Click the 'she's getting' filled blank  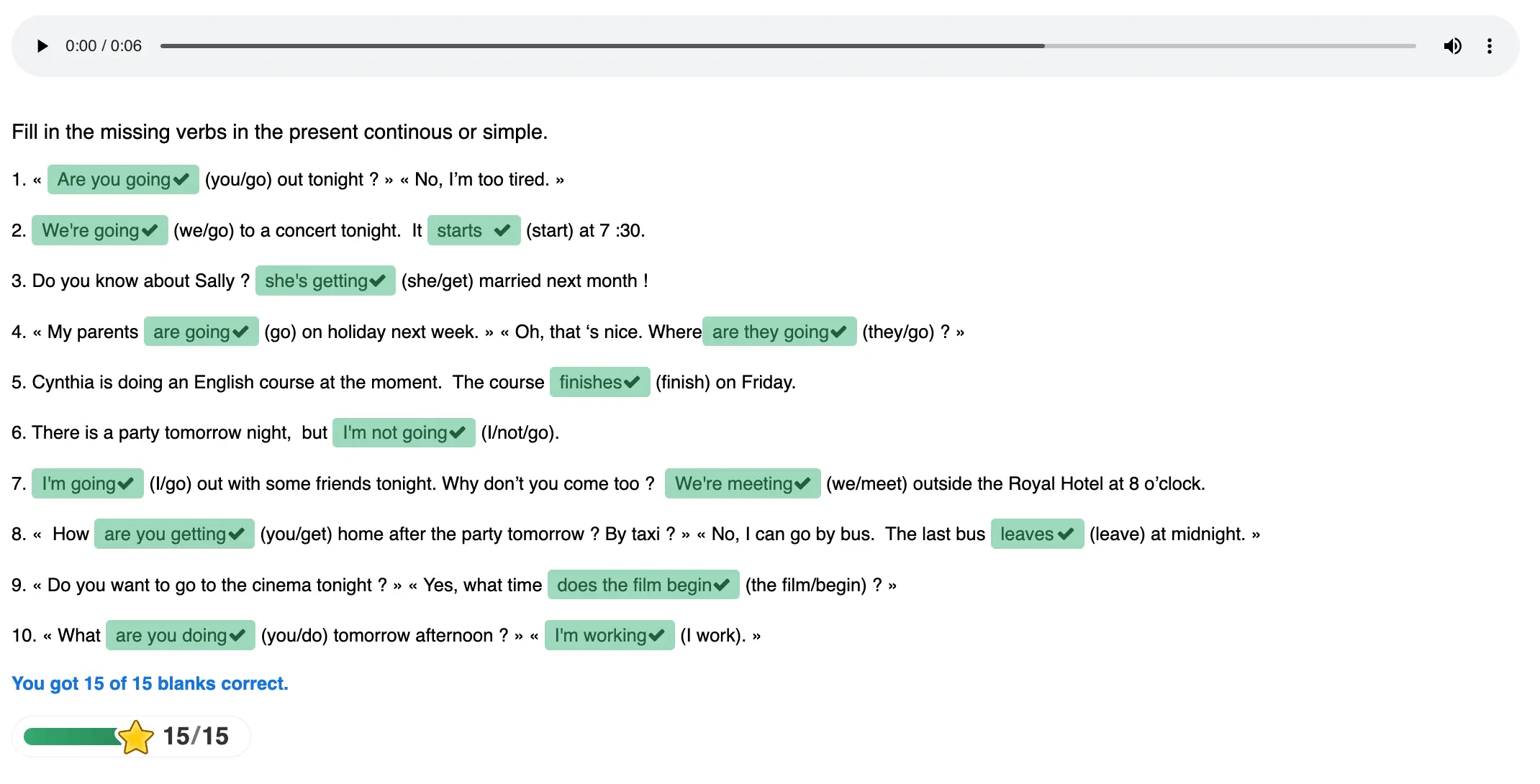[x=316, y=281]
